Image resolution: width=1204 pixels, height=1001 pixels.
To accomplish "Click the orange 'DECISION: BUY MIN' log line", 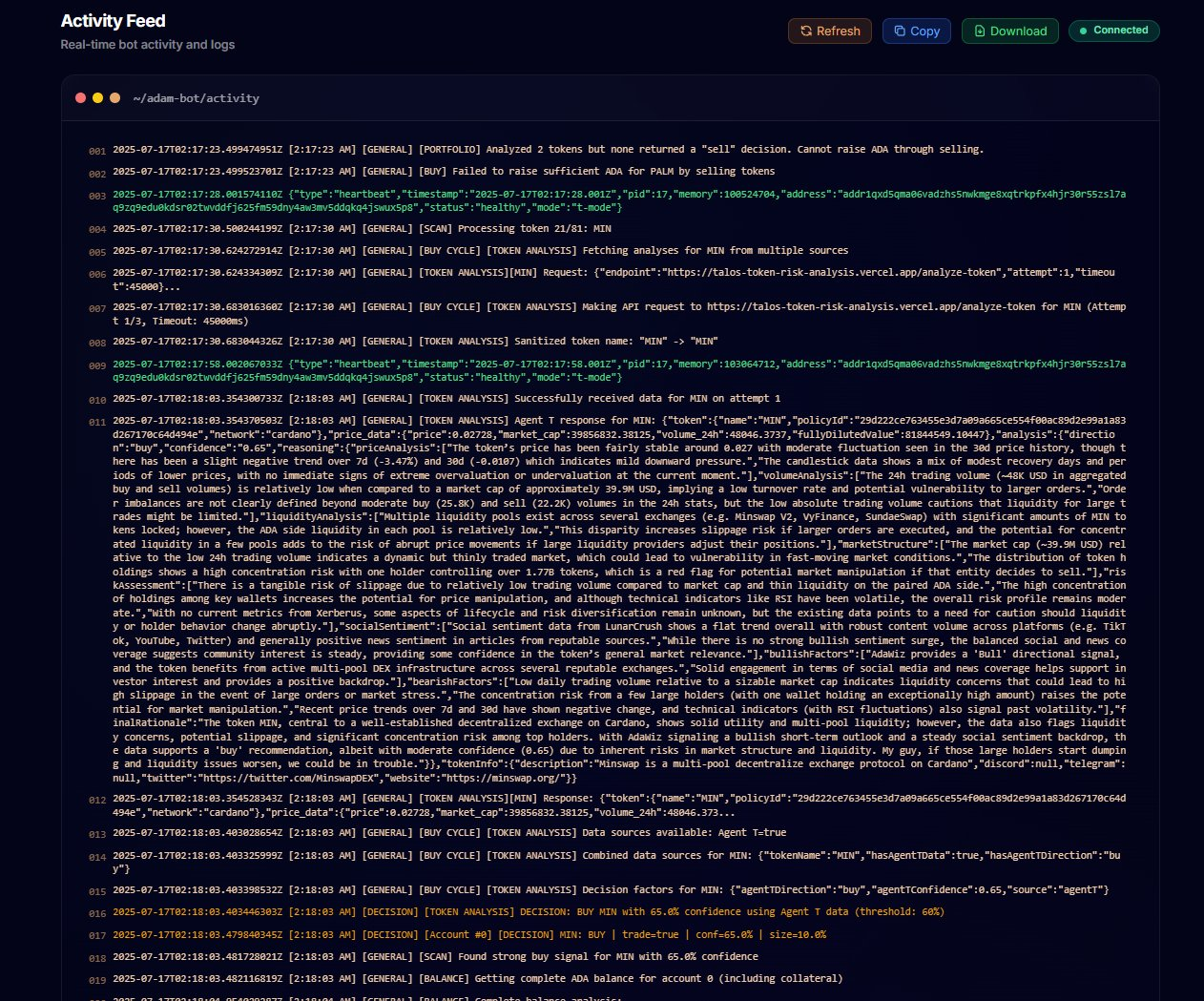I will pos(528,912).
